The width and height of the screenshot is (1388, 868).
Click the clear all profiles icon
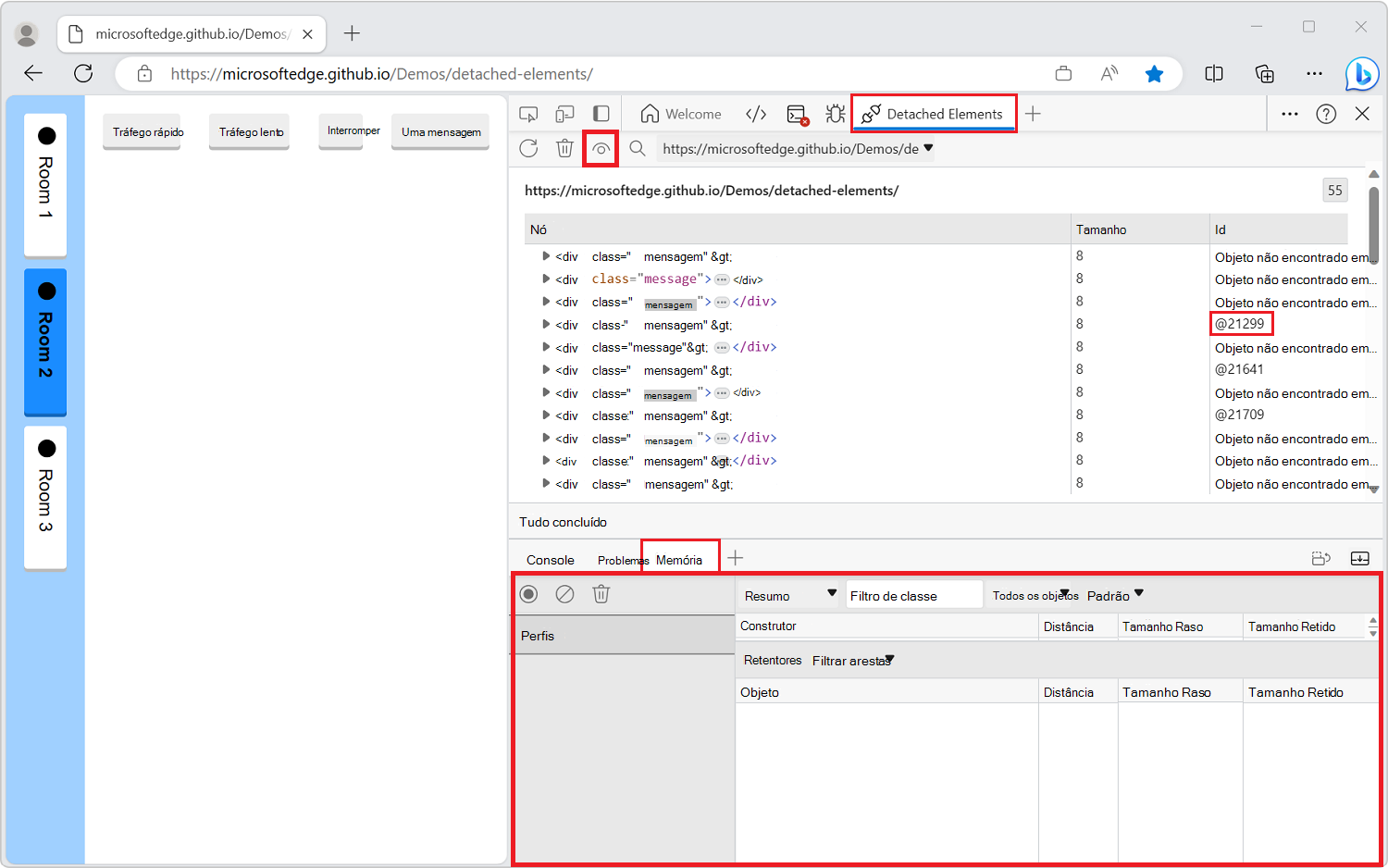(564, 594)
